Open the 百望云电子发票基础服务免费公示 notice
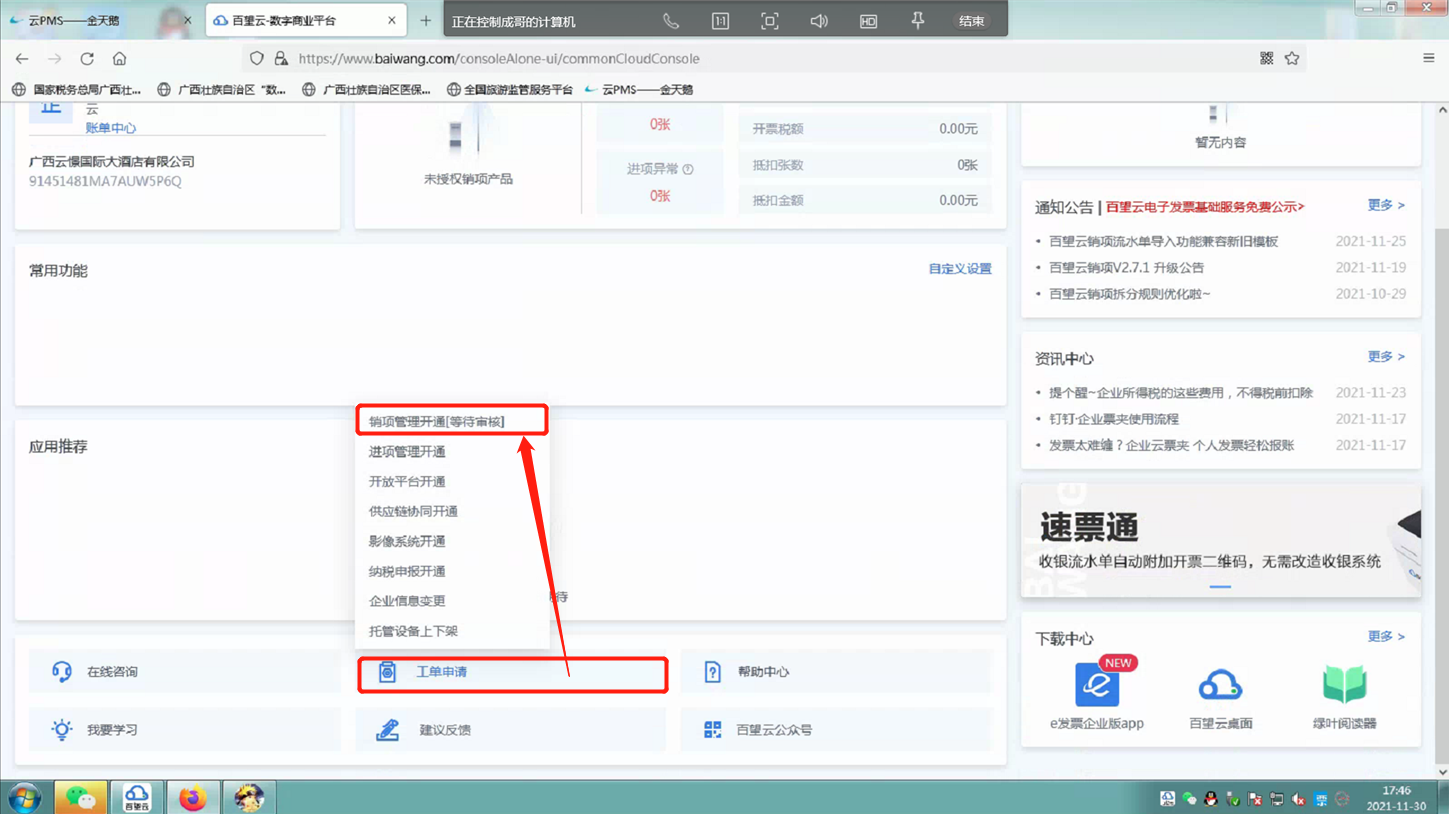1449x814 pixels. coord(1204,207)
